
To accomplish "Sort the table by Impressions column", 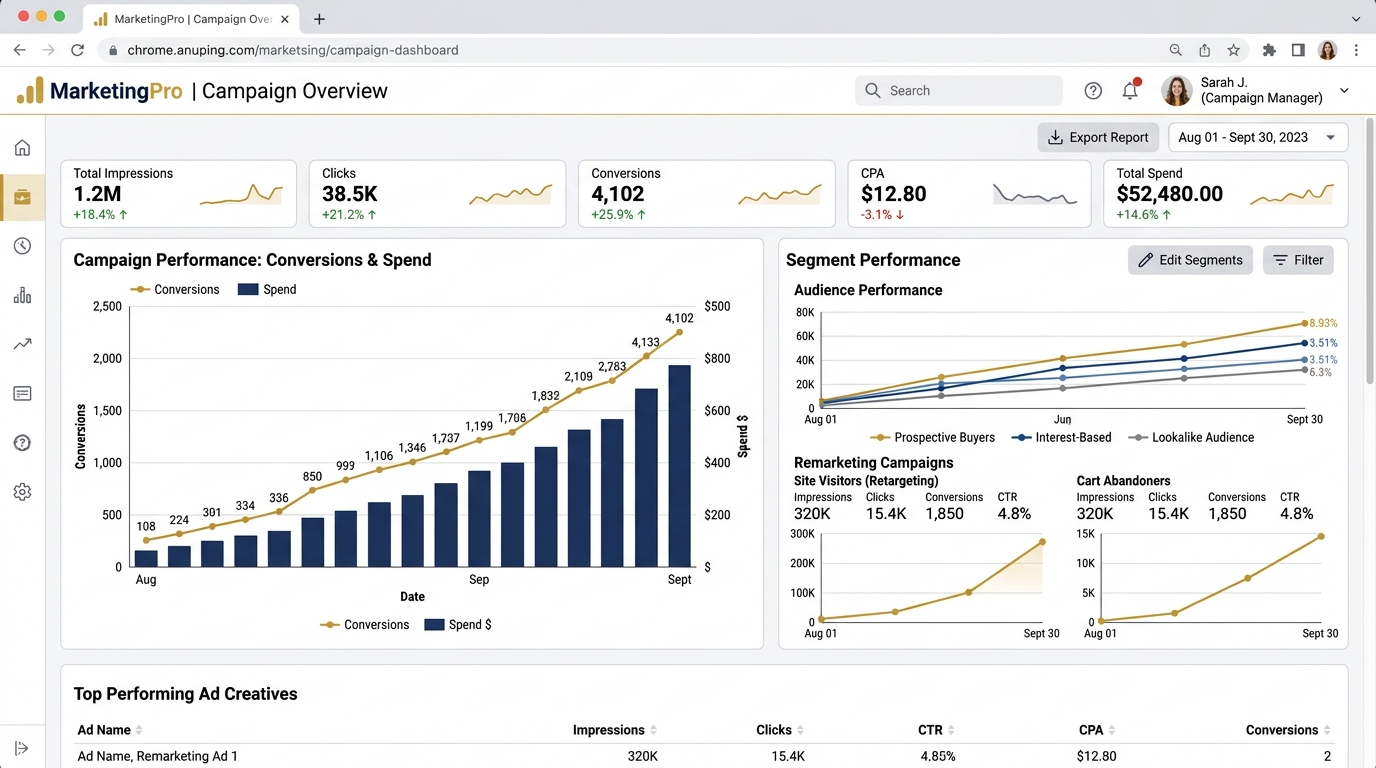I will 615,730.
